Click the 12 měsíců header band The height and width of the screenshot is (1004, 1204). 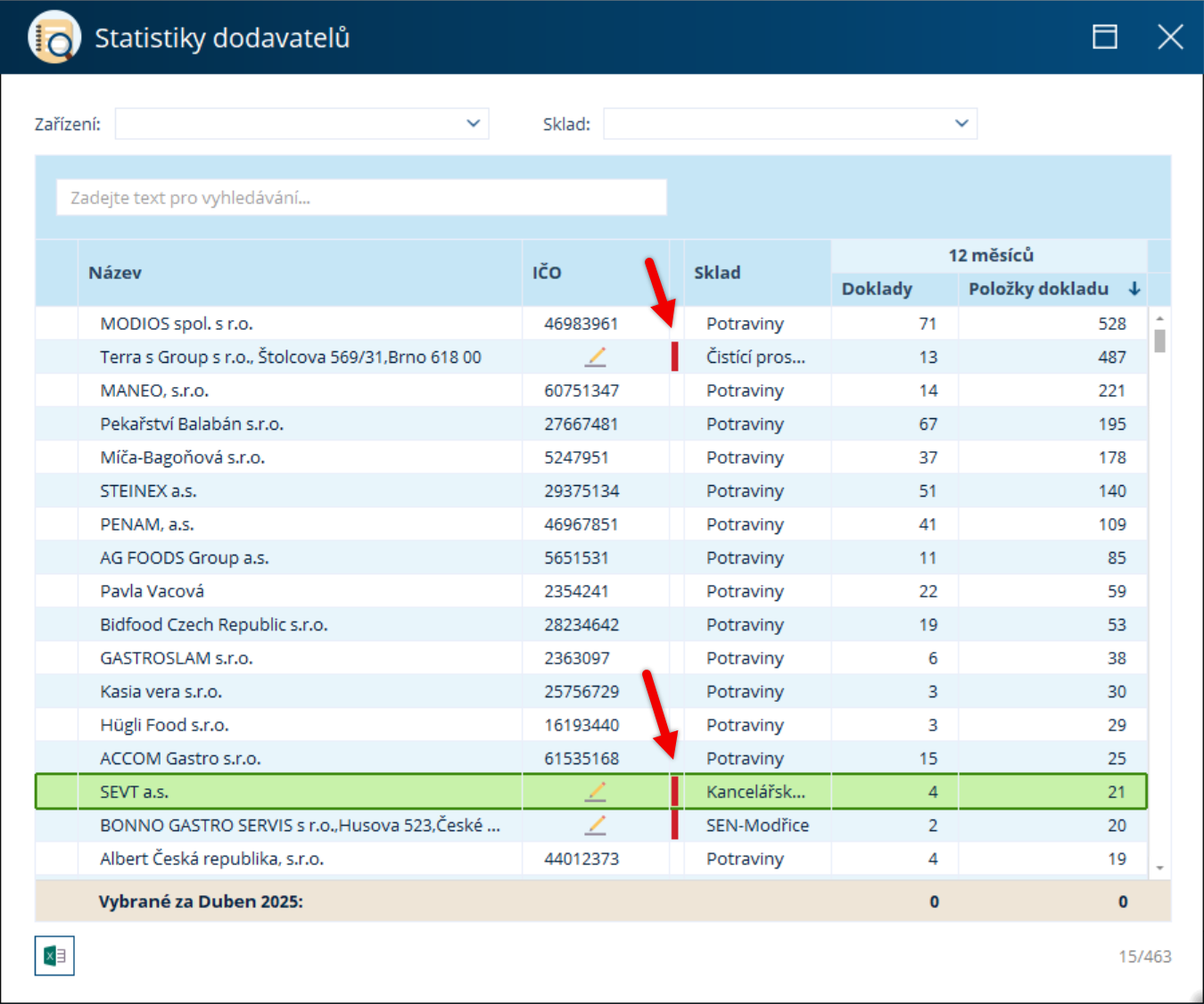pos(990,256)
